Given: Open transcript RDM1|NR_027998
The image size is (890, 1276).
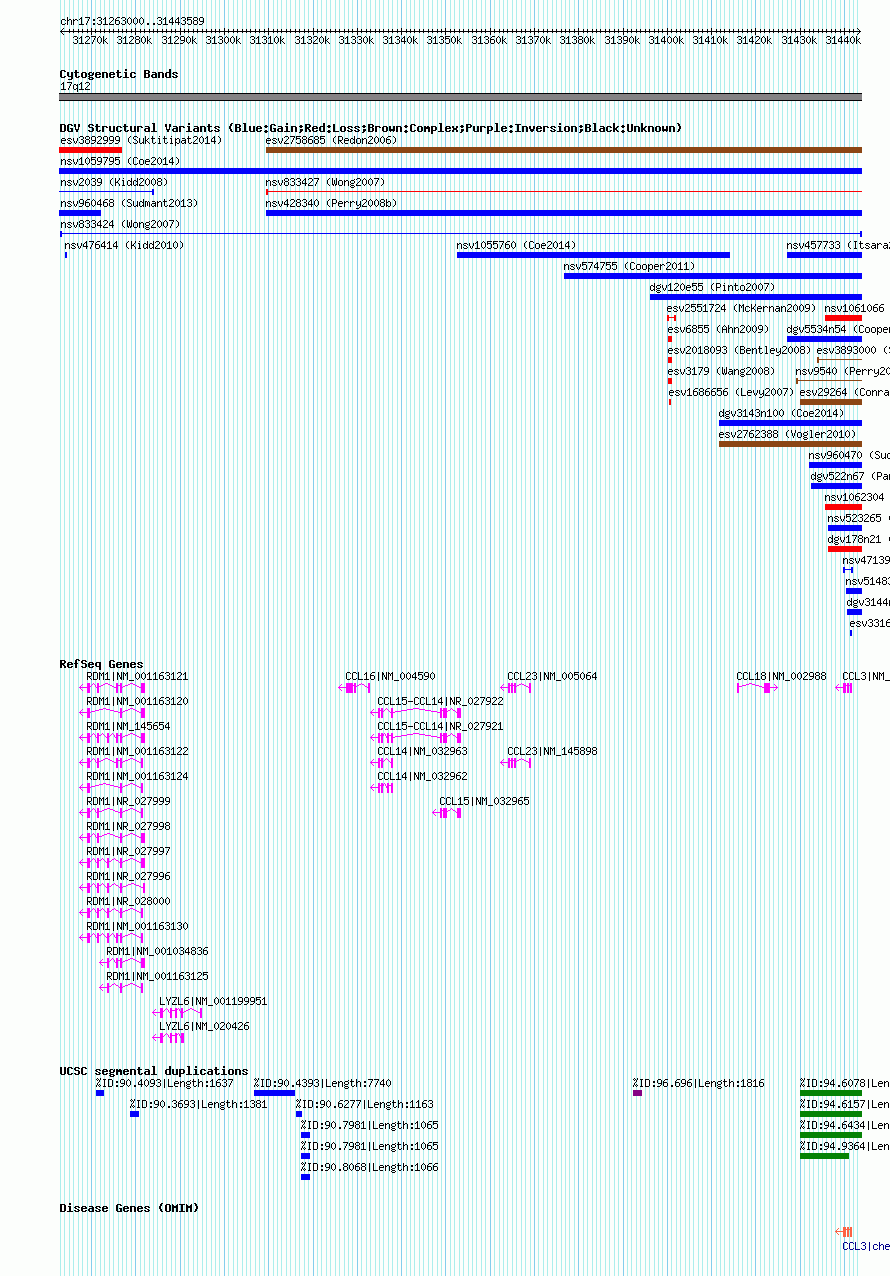Looking at the screenshot, I should tap(128, 826).
